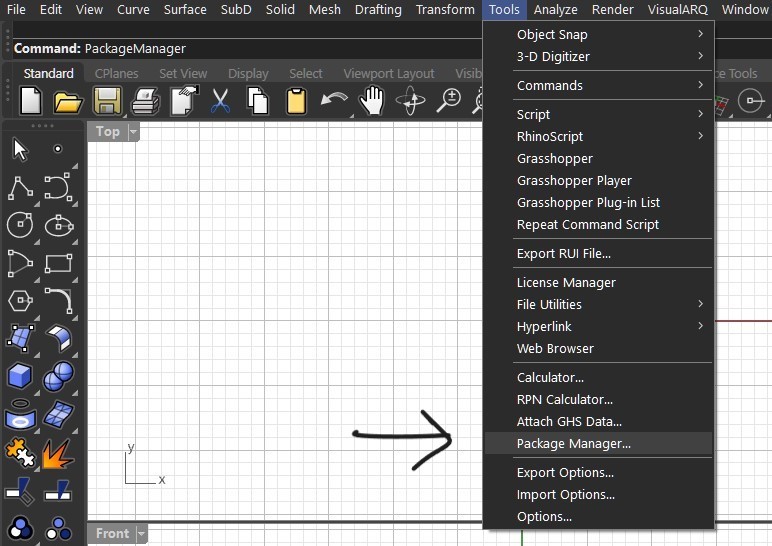Viewport: 772px width, 546px height.
Task: Expand the Object Snap submenu
Action: [598, 34]
